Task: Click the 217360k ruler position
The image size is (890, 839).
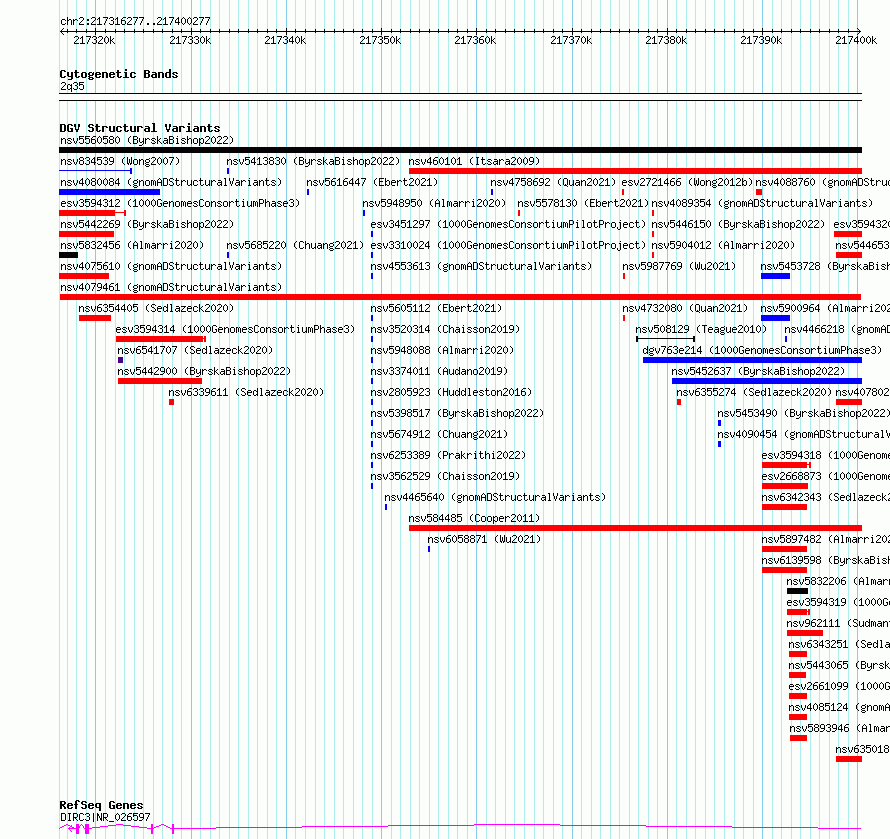Action: pyautogui.click(x=475, y=40)
